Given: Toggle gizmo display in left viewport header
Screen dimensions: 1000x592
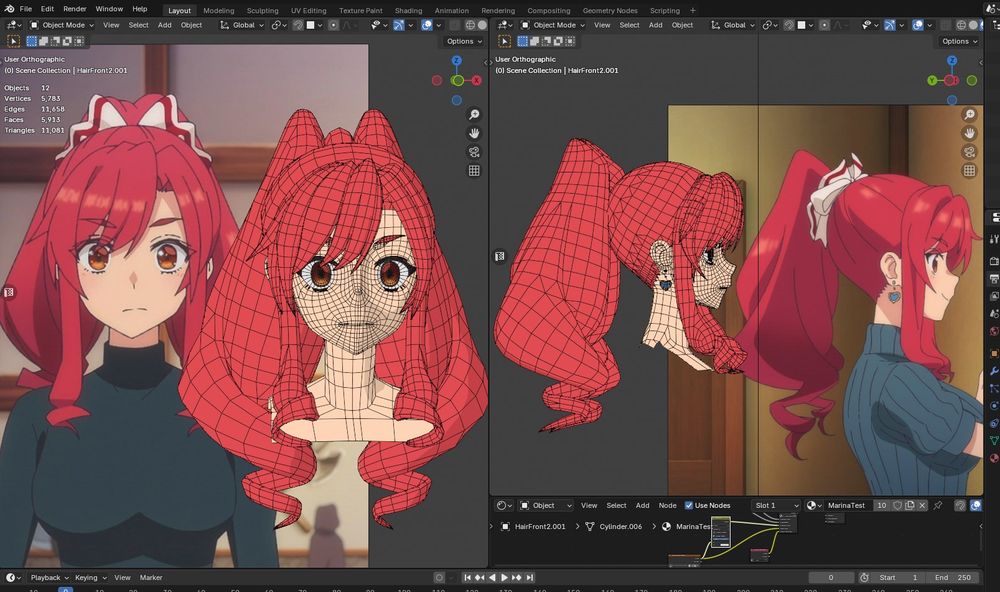Looking at the screenshot, I should (398, 25).
